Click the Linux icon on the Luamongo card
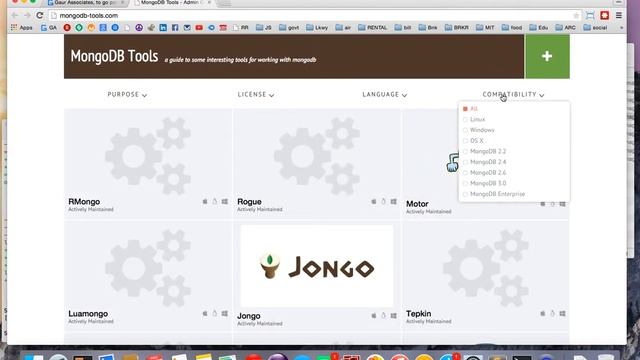This screenshot has width=640, height=360. [215, 313]
